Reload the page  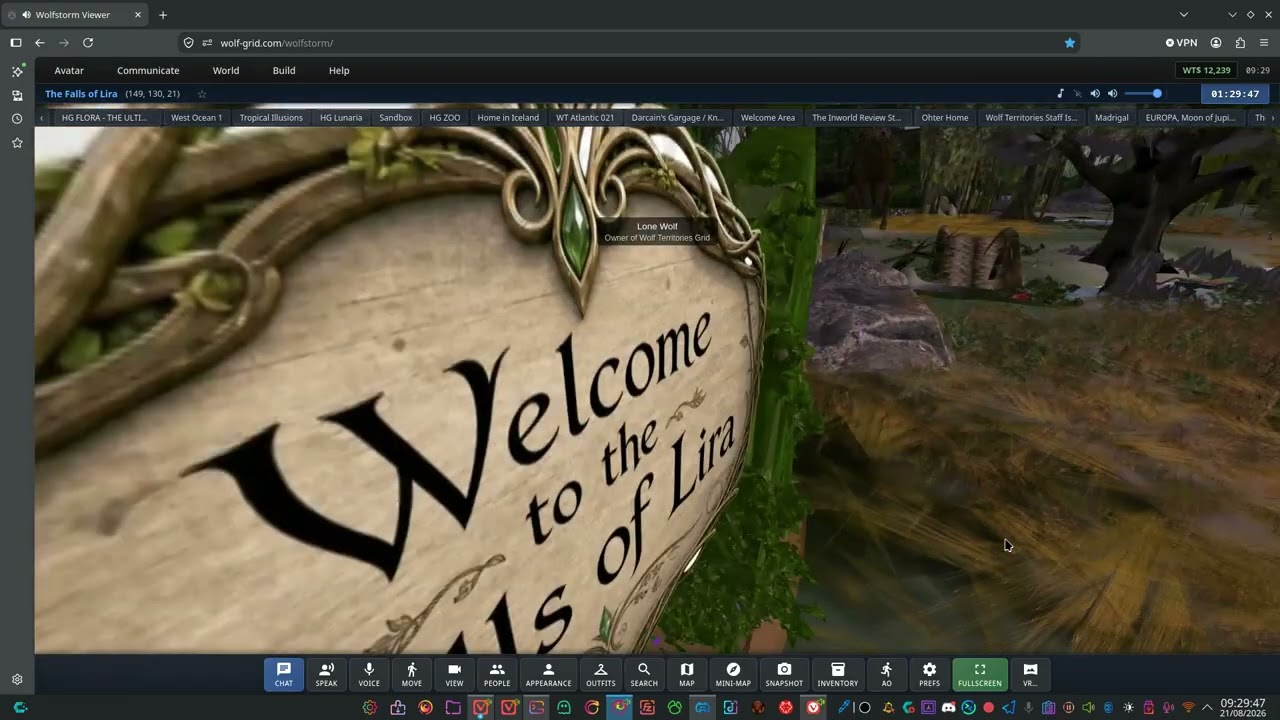[x=88, y=43]
